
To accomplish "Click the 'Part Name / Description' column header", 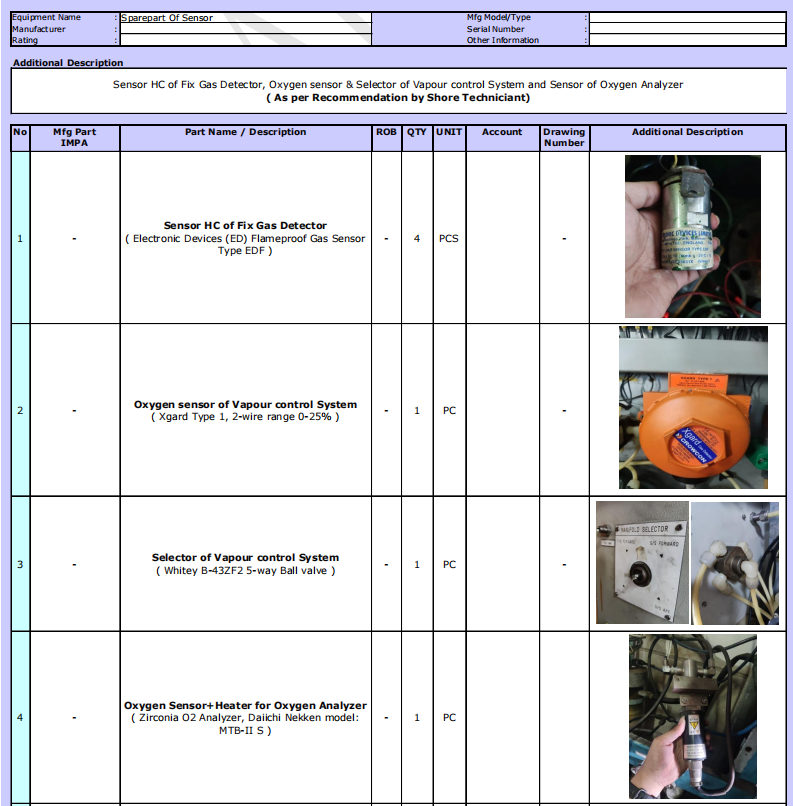I will tap(245, 132).
